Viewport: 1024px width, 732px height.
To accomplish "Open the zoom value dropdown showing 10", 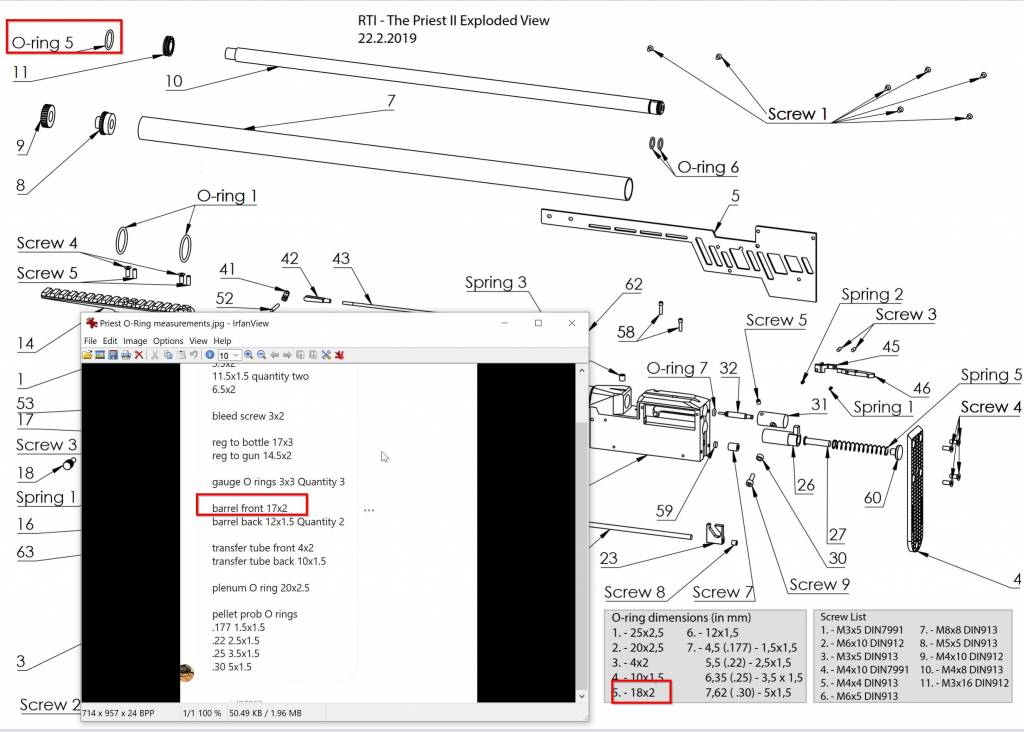I will (x=230, y=355).
